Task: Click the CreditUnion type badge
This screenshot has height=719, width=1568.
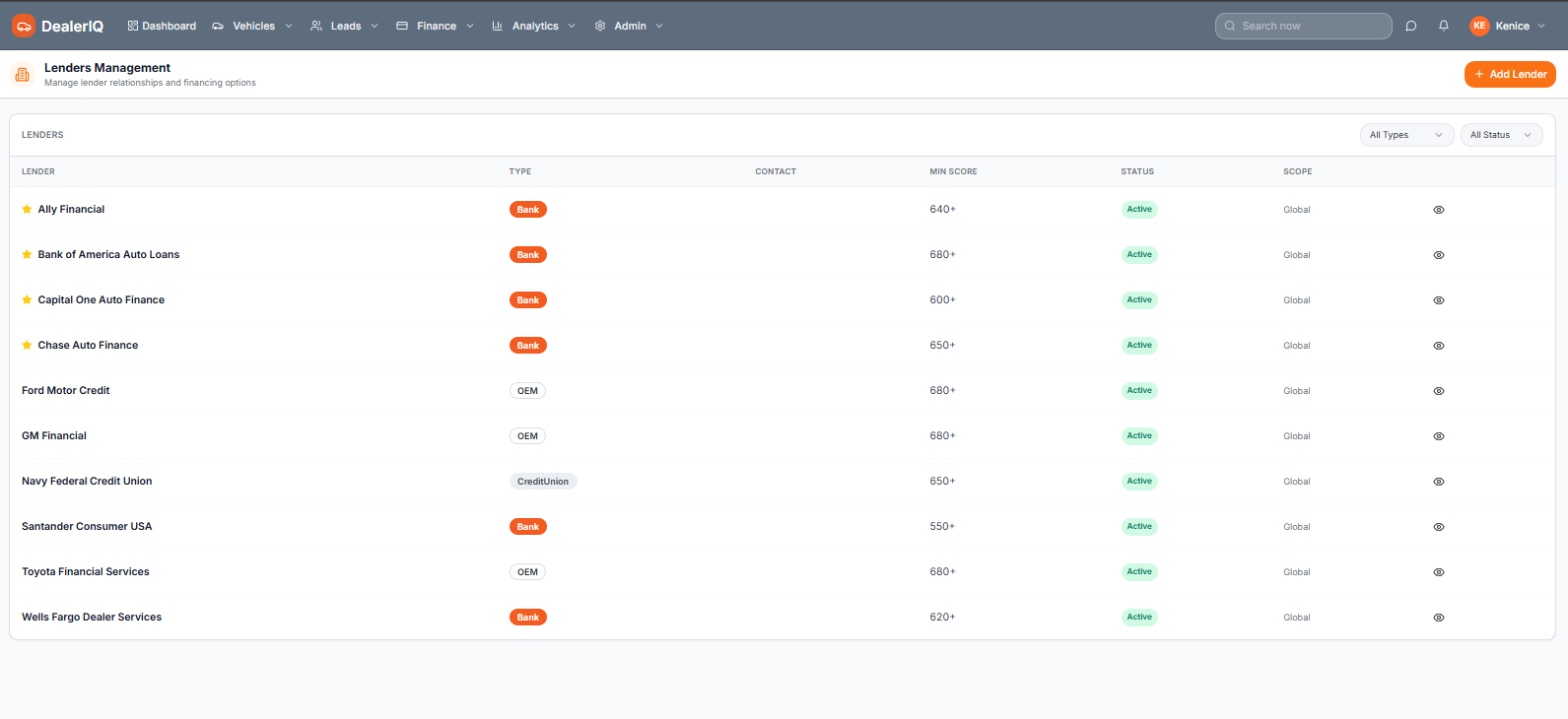Action: [543, 482]
